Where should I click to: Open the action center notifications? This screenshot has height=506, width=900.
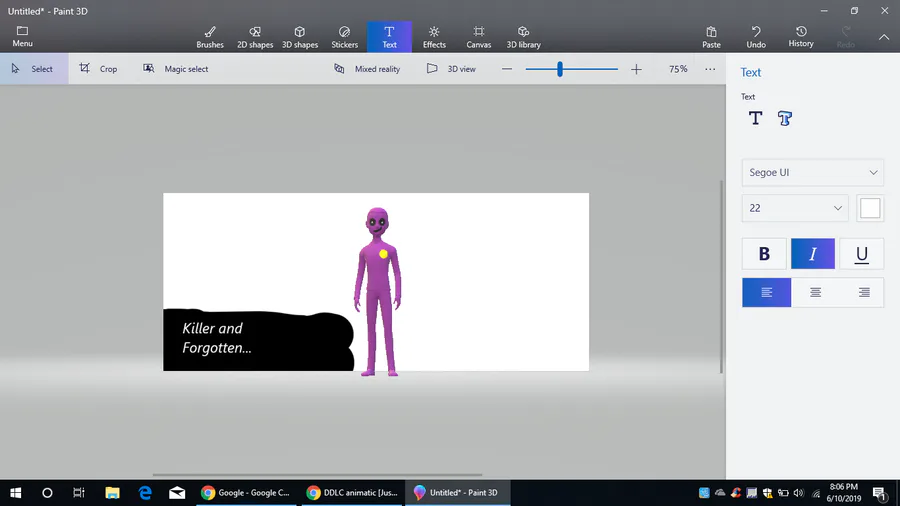pyautogui.click(x=880, y=493)
